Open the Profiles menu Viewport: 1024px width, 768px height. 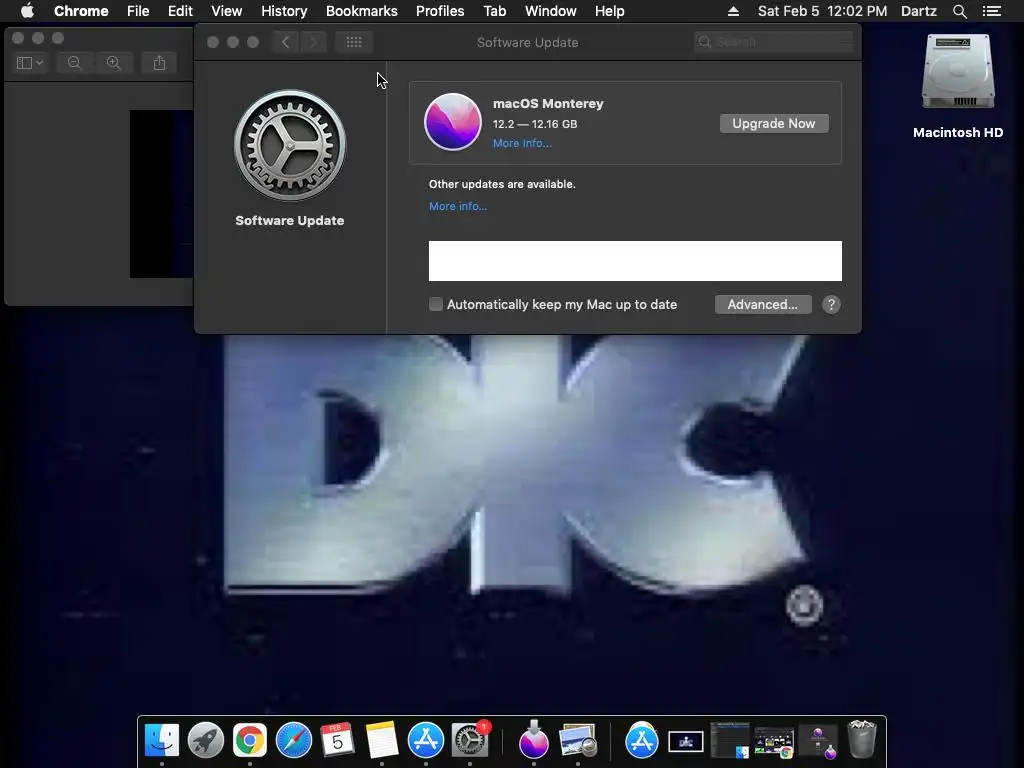[440, 11]
